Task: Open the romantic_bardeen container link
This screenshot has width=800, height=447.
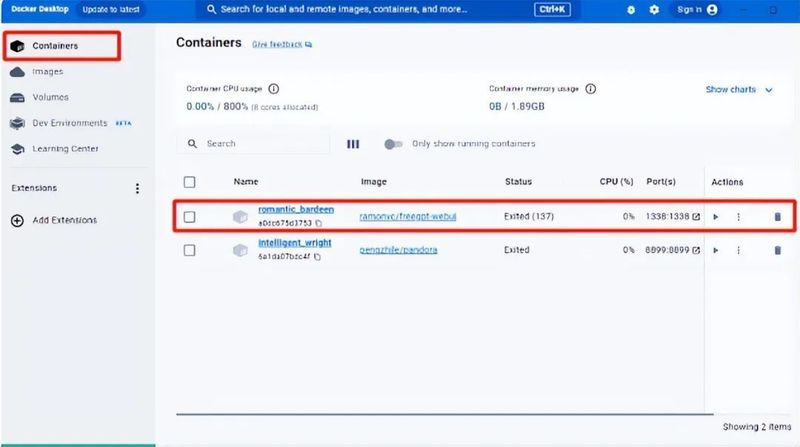Action: point(296,209)
